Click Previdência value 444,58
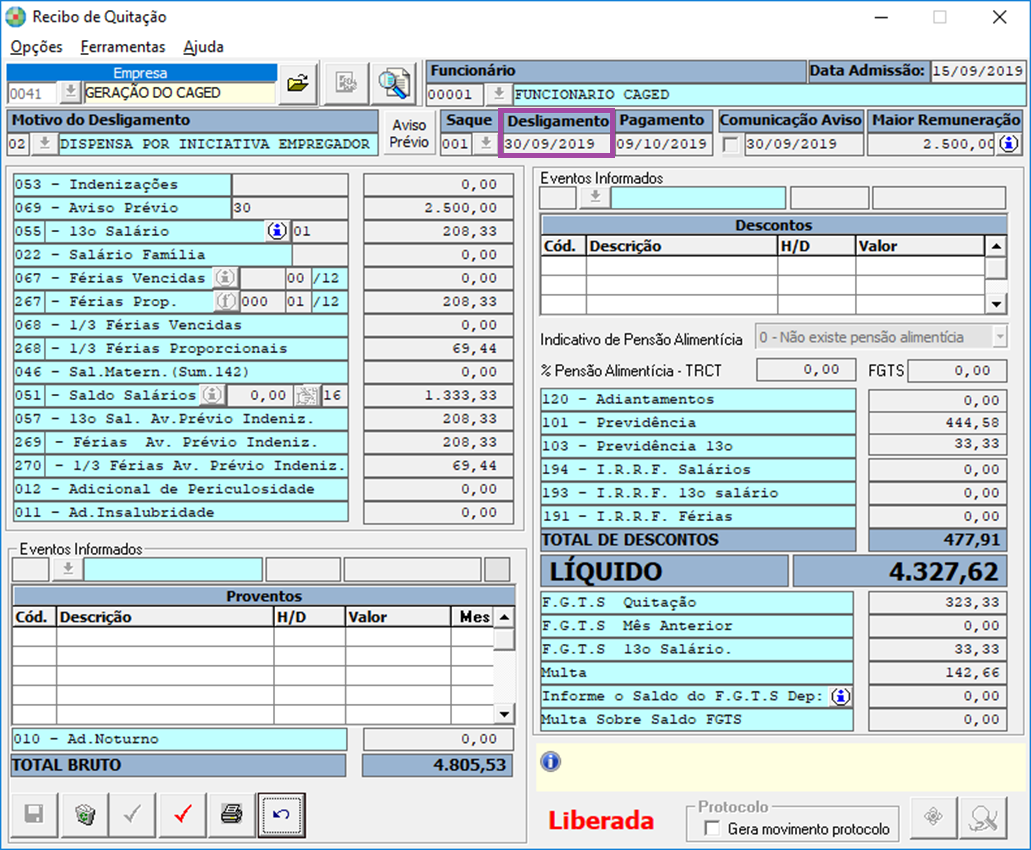The width and height of the screenshot is (1031, 850). (938, 423)
